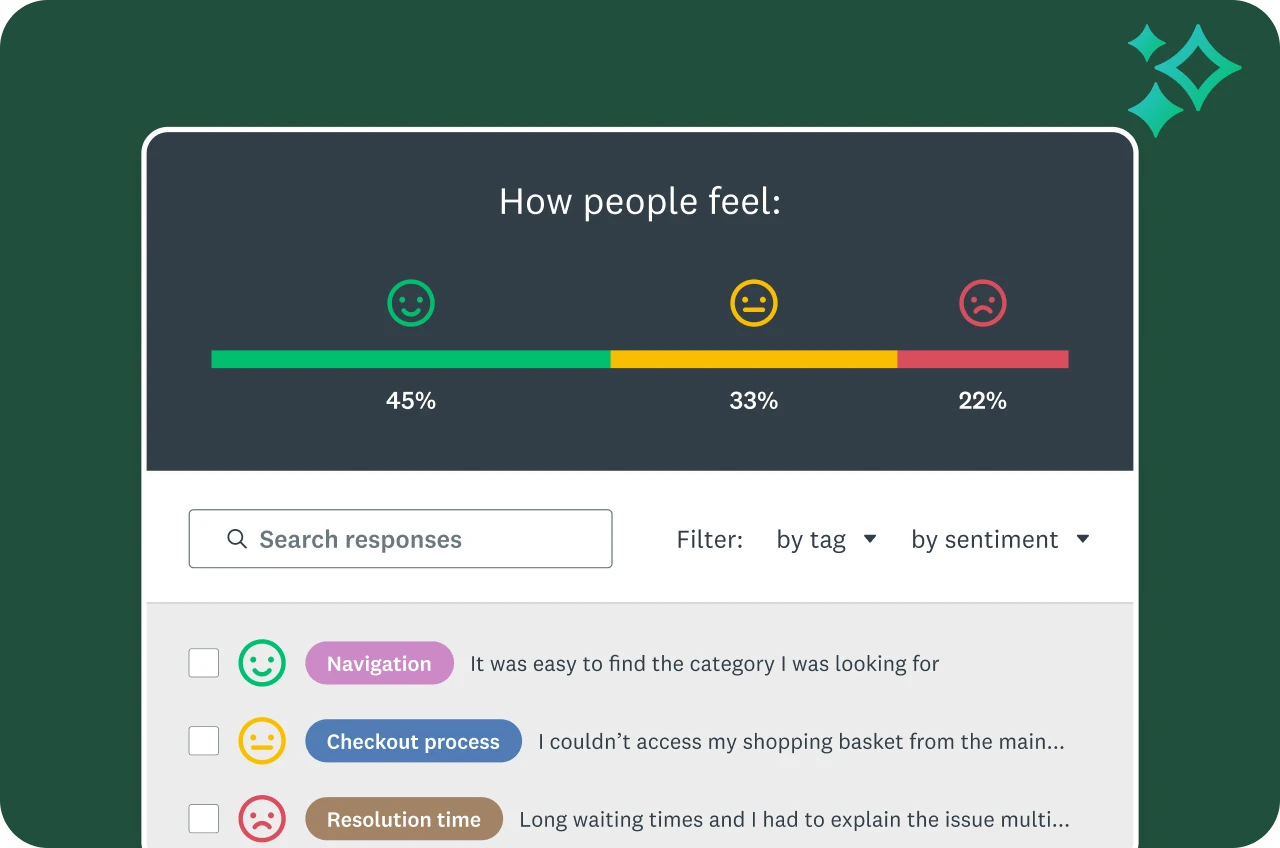Select the checkbox for the Checkout process response
Viewport: 1280px width, 848px height.
coord(204,740)
